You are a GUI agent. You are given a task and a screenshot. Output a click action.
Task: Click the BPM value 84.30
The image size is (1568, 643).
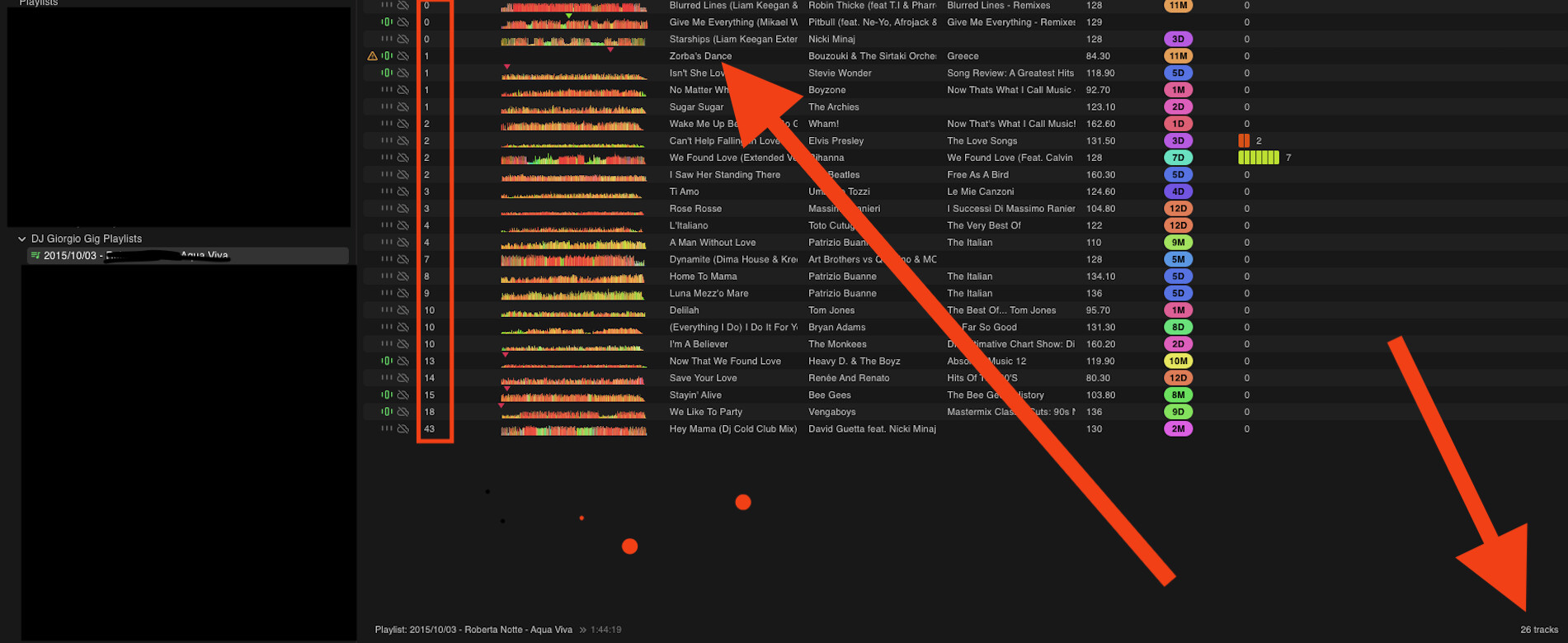(1098, 56)
